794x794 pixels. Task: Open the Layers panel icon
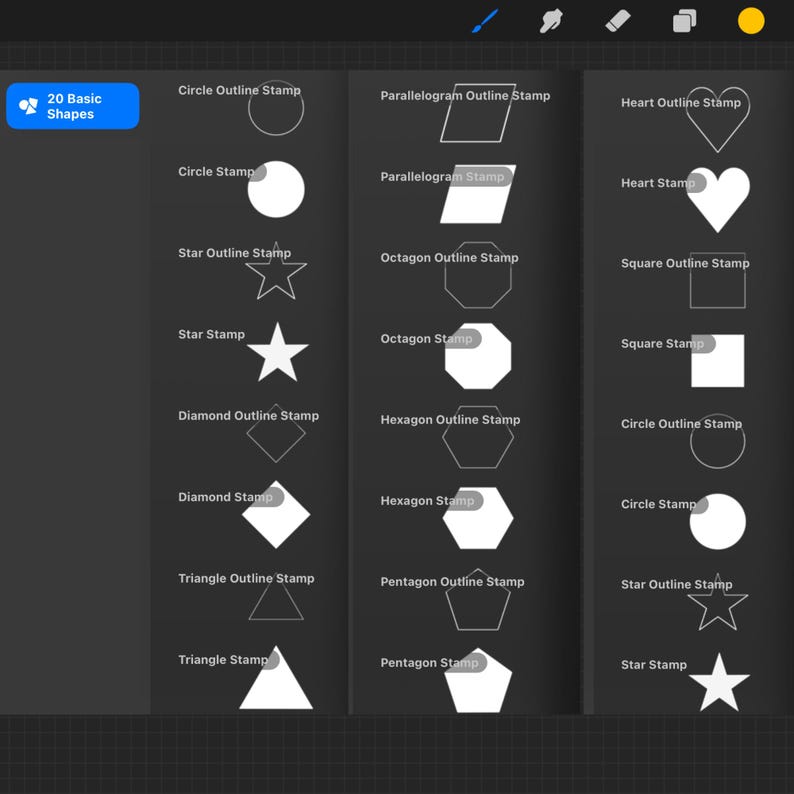[x=684, y=21]
